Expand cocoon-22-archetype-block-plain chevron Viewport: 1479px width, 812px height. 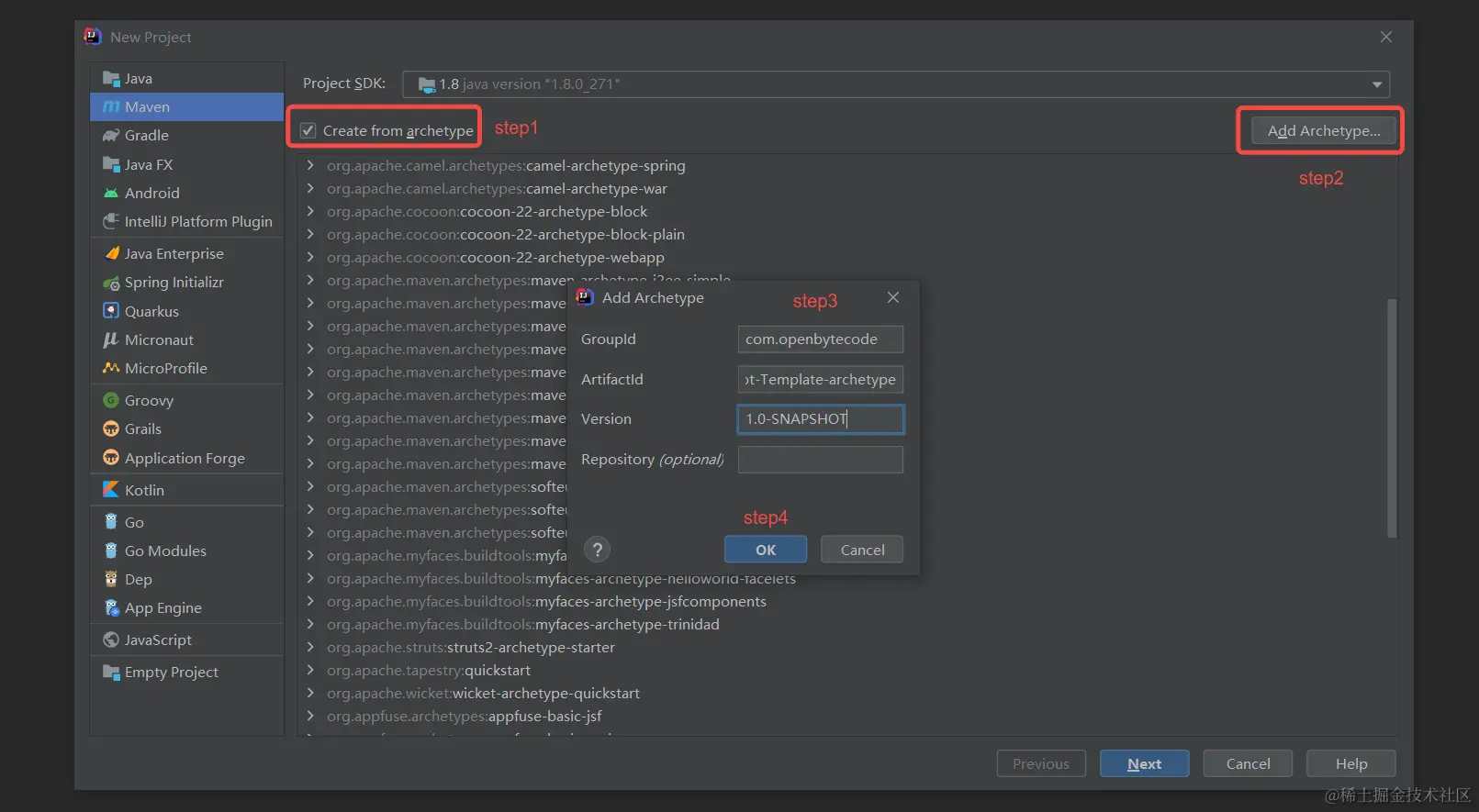(x=310, y=234)
